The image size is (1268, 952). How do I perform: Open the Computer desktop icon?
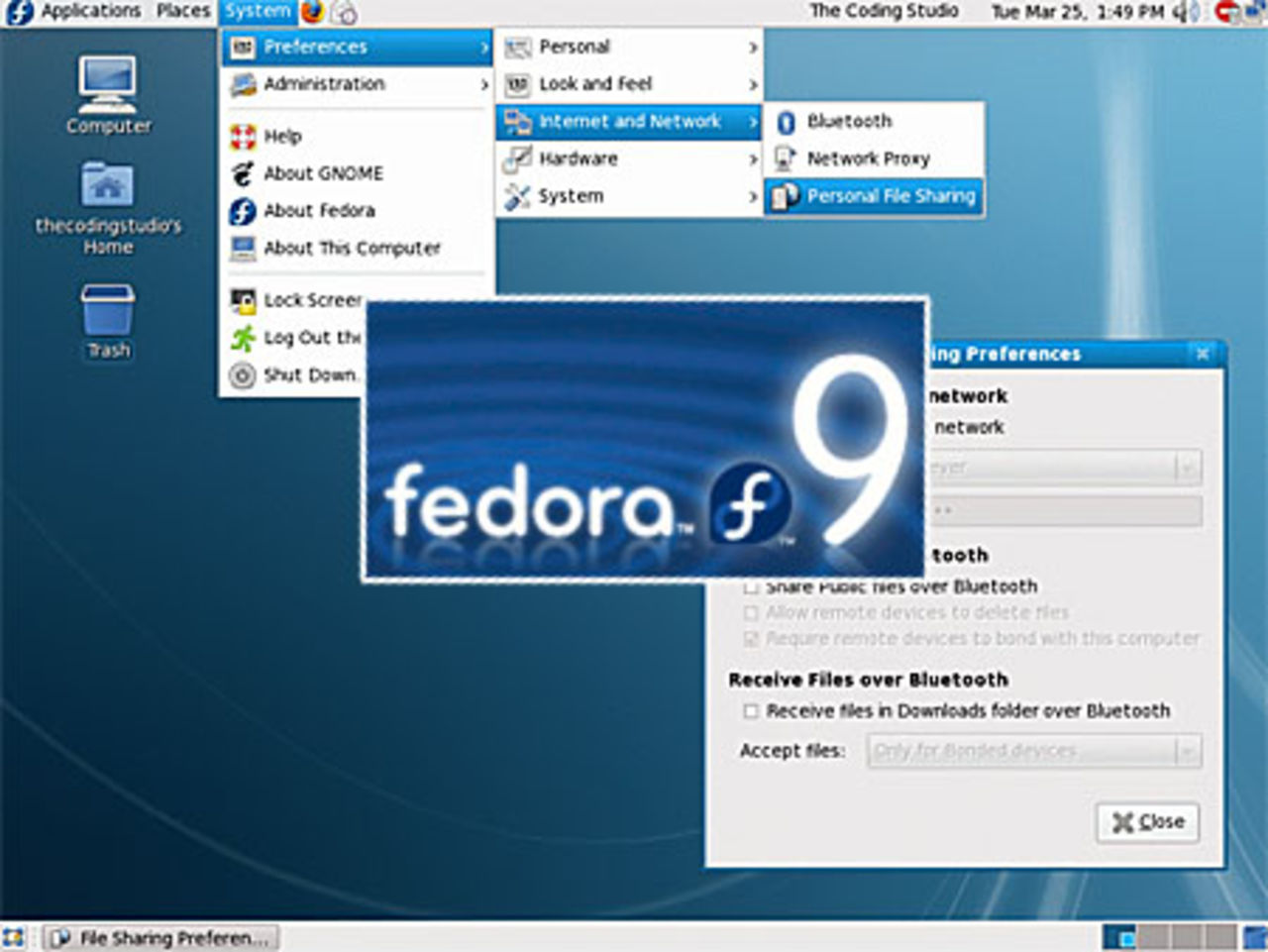(x=108, y=95)
